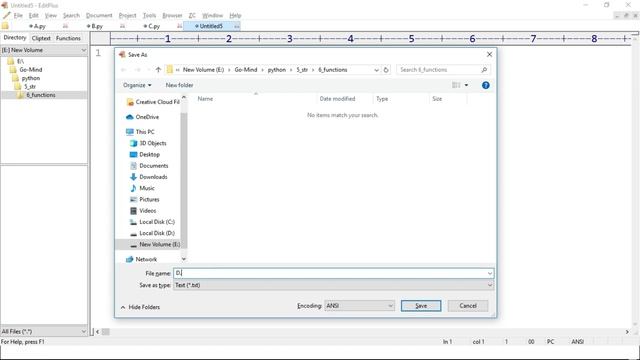The height and width of the screenshot is (360, 640).
Task: Switch to the Cliptext panel tab
Action: (x=41, y=38)
